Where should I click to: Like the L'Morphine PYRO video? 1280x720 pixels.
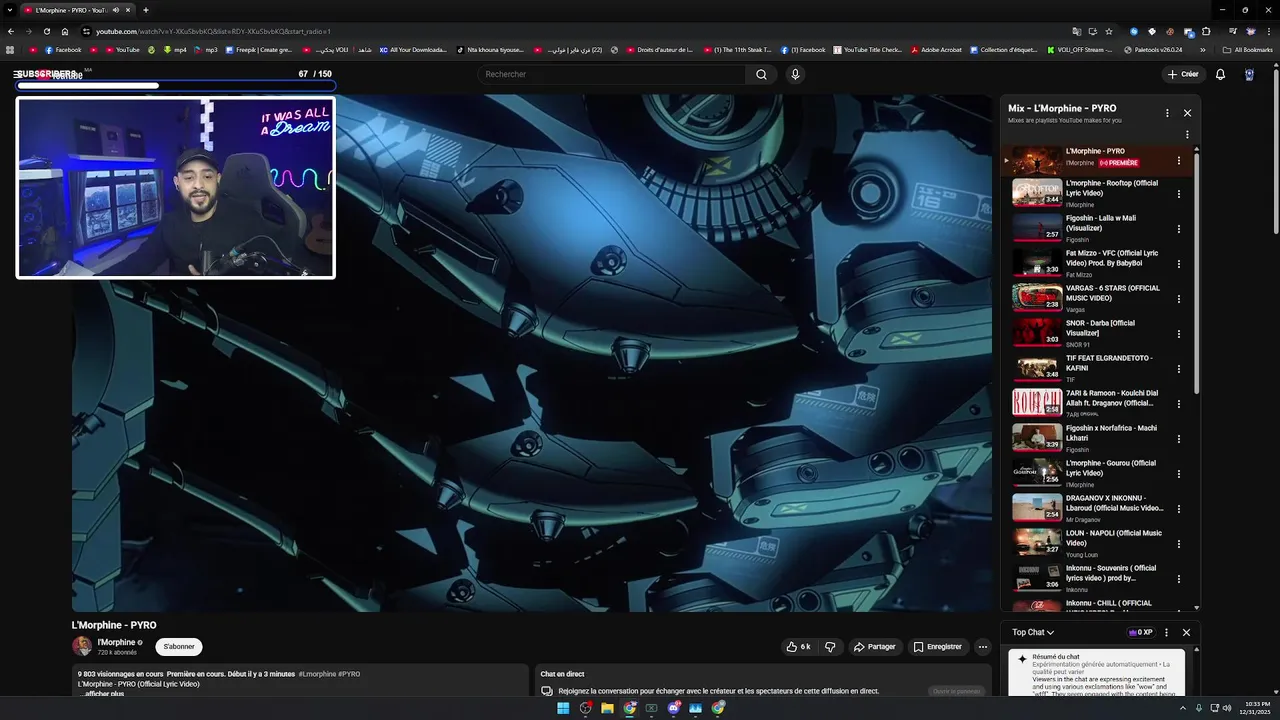[x=799, y=647]
